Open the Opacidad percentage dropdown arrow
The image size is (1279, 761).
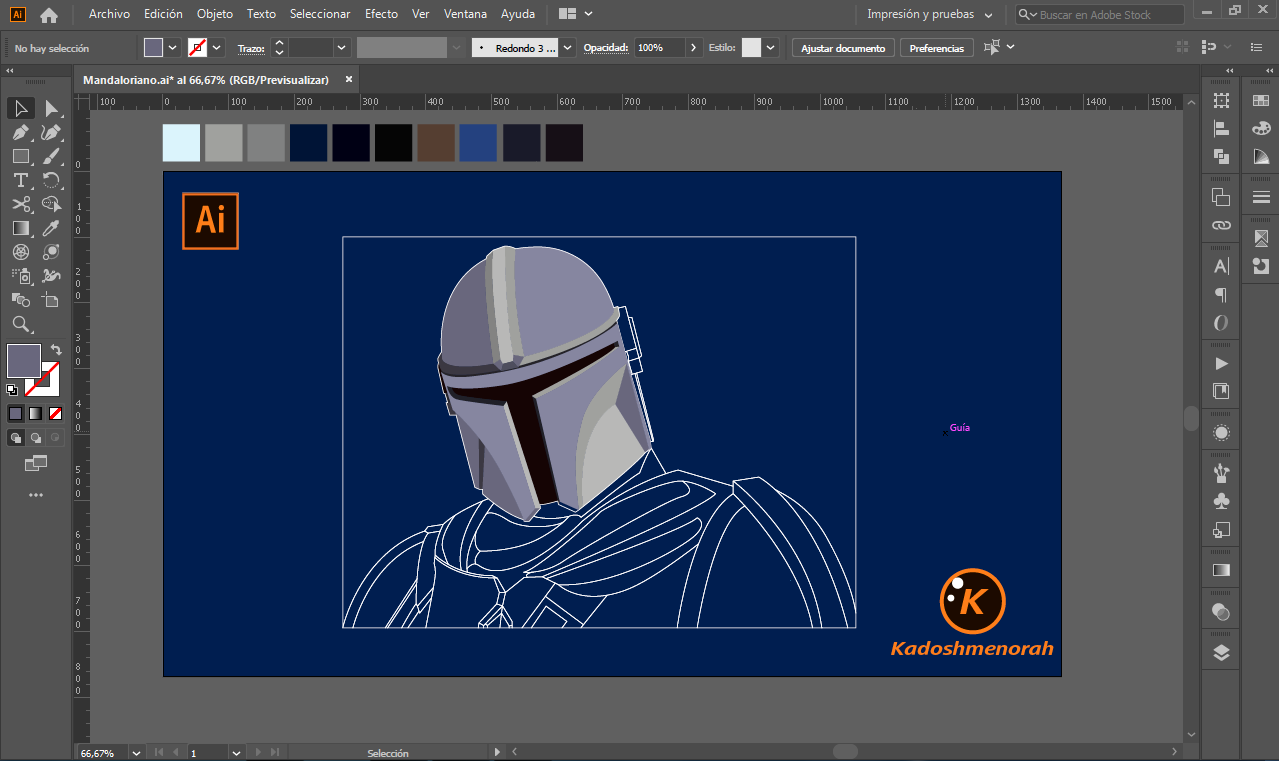[x=694, y=48]
